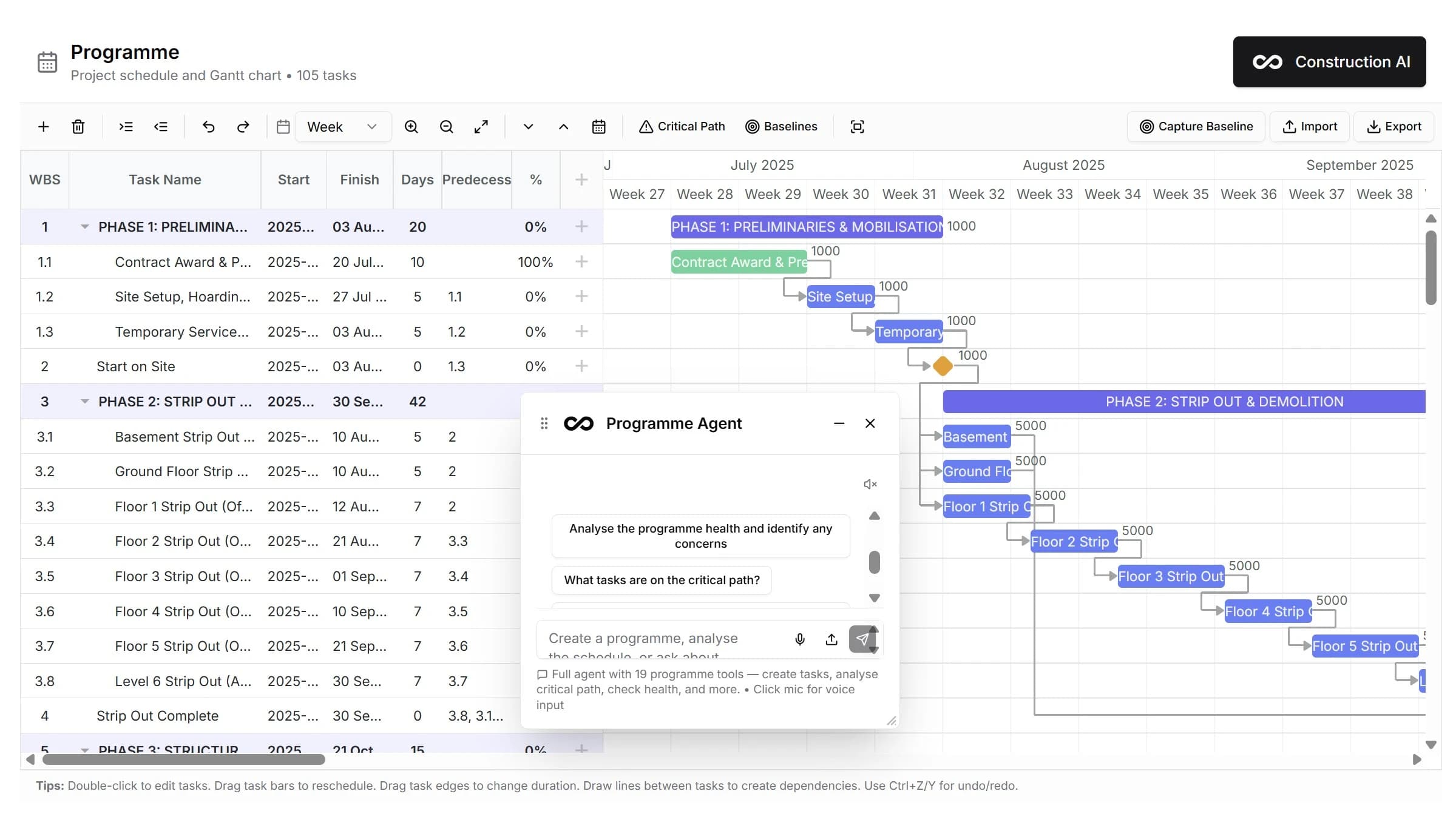Screen dimensions: 1456x828
Task: Outdent the selected task
Action: point(161,126)
